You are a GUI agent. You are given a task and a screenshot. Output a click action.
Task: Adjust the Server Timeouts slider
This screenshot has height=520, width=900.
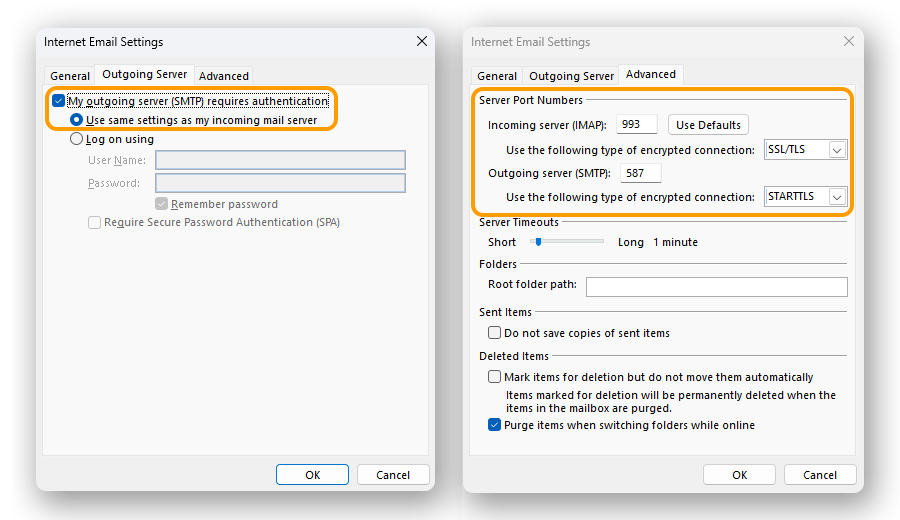tap(537, 242)
